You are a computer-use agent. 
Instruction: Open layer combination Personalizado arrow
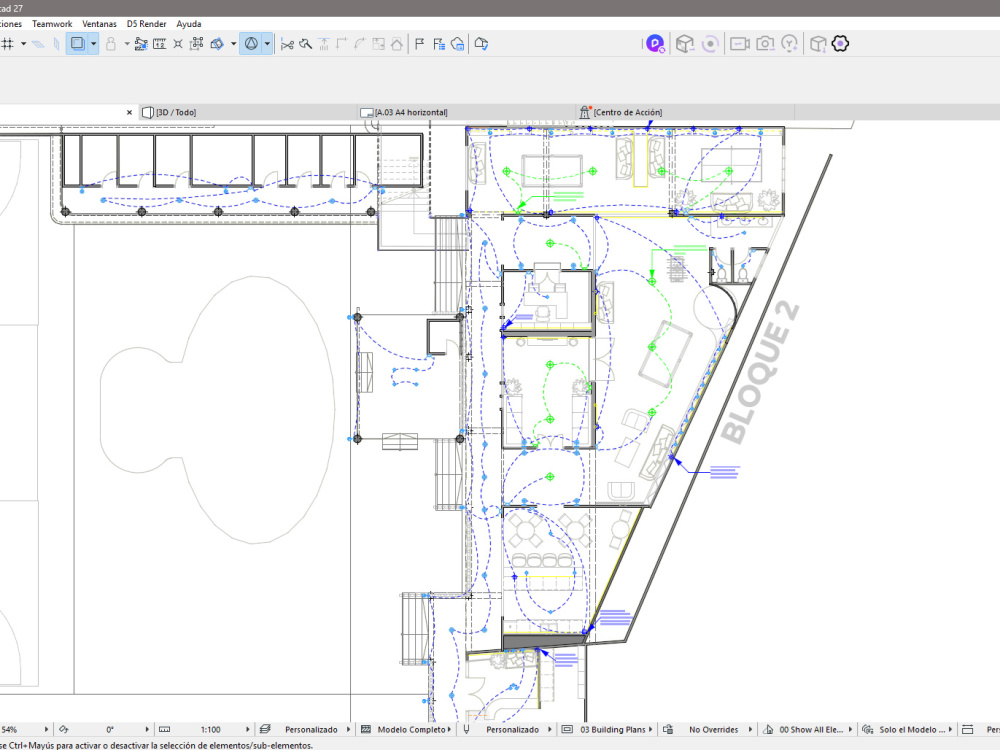point(348,729)
